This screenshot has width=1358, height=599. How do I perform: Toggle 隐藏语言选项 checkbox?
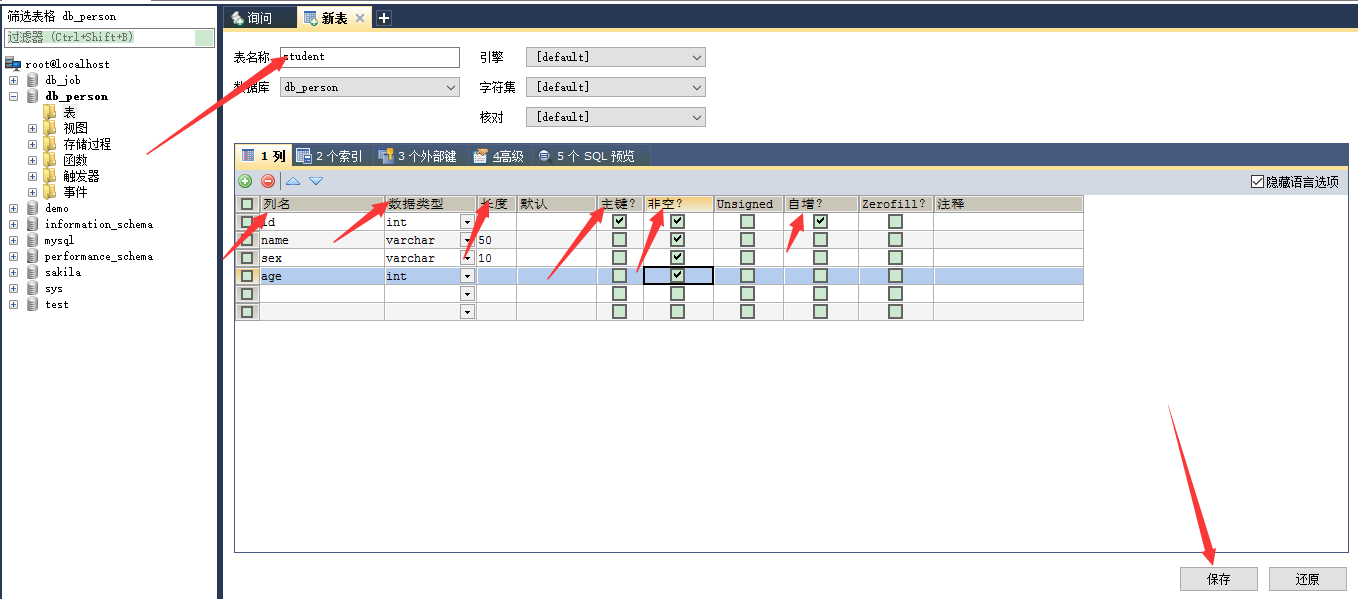tap(1258, 182)
